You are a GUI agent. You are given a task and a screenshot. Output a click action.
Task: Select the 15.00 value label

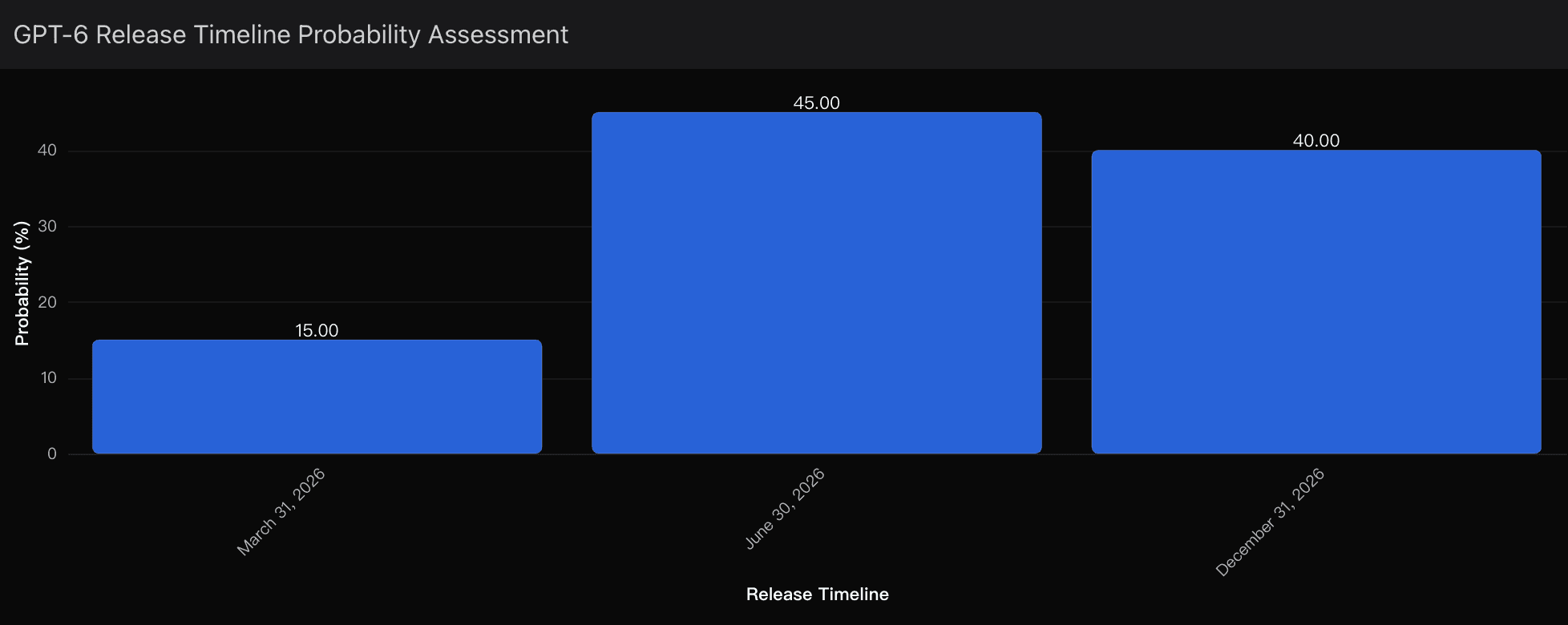point(317,330)
